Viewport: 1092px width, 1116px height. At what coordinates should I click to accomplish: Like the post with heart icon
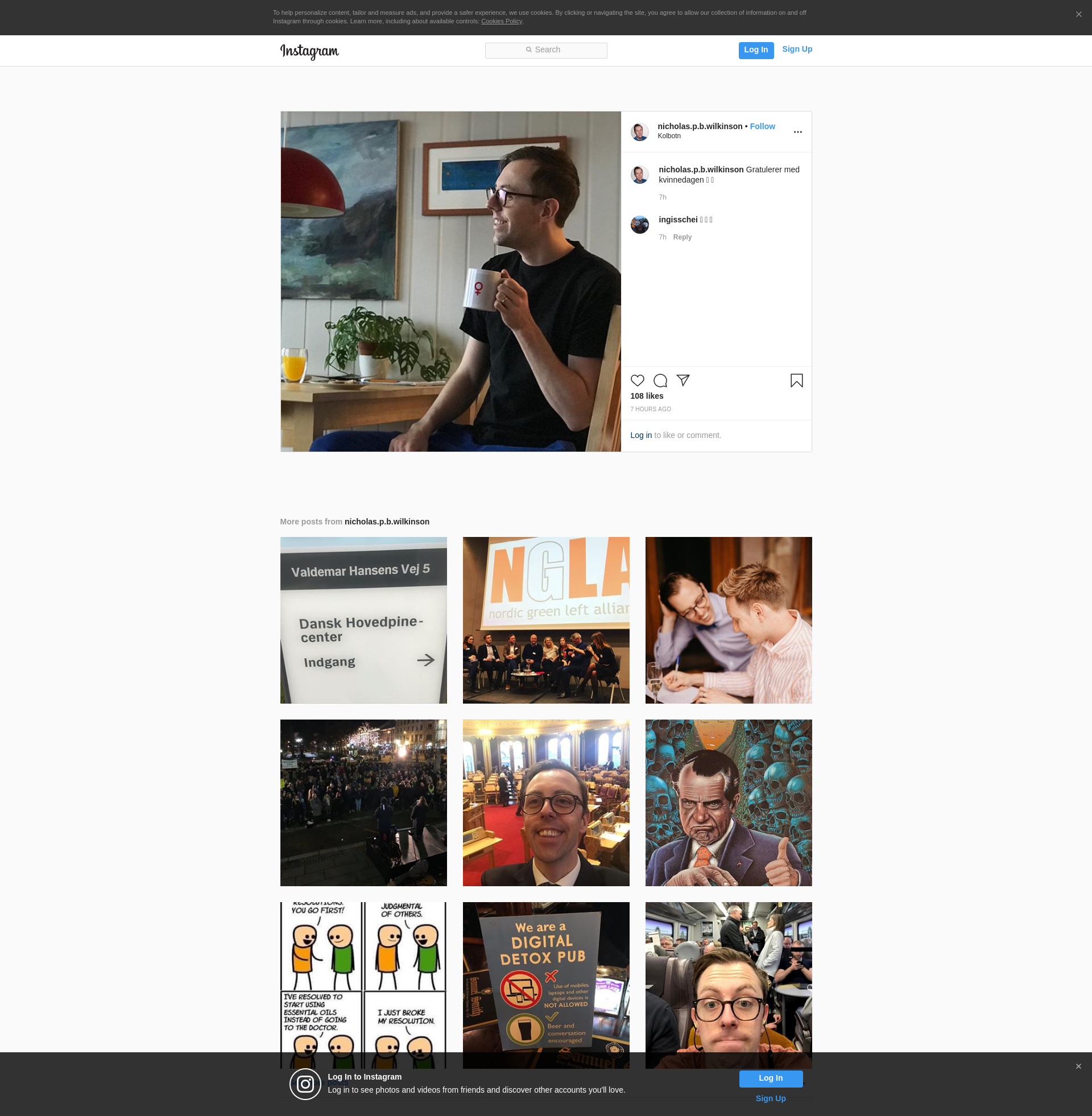(x=637, y=380)
